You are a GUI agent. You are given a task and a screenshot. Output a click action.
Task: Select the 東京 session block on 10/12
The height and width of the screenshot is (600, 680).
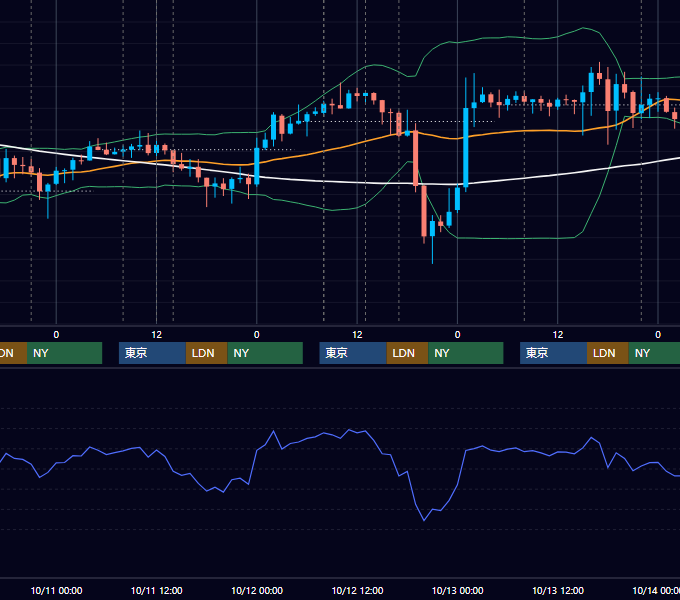(x=353, y=353)
